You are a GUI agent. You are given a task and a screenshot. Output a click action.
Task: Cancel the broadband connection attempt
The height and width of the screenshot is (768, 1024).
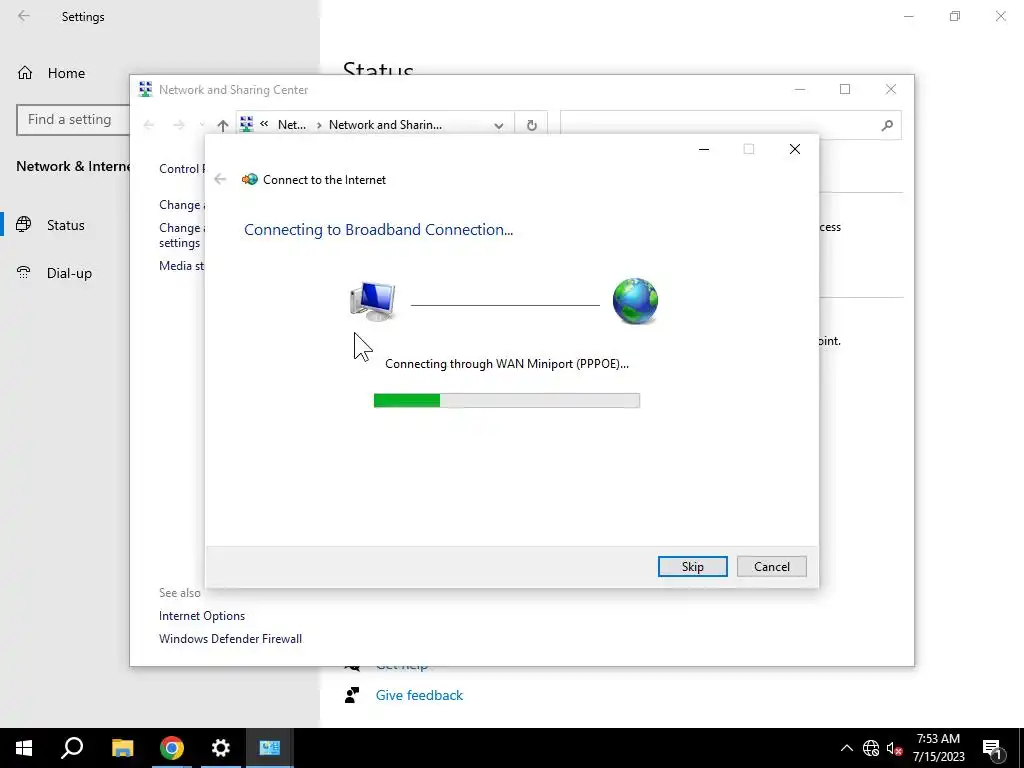coord(771,566)
